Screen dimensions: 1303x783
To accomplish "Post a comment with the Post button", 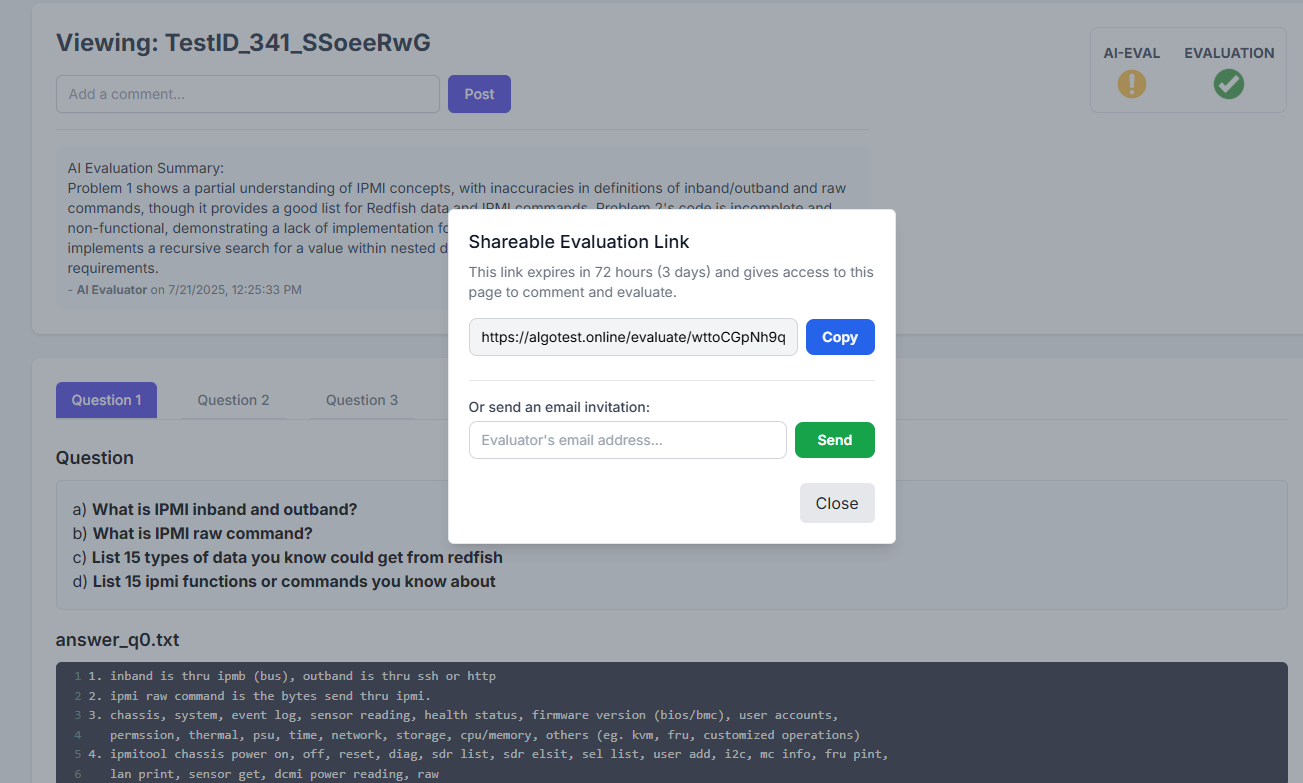I will pos(479,93).
